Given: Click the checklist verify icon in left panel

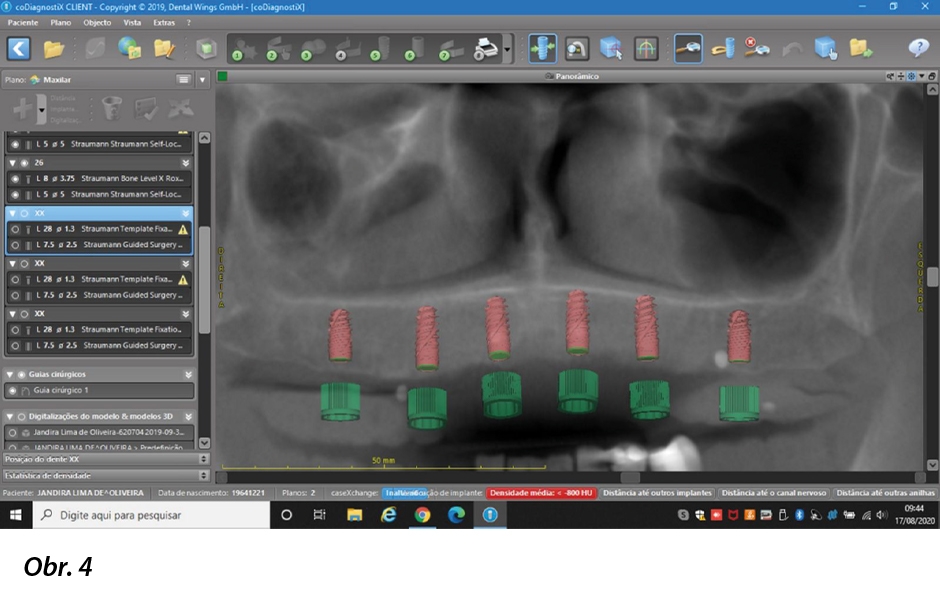Looking at the screenshot, I should click(x=146, y=109).
